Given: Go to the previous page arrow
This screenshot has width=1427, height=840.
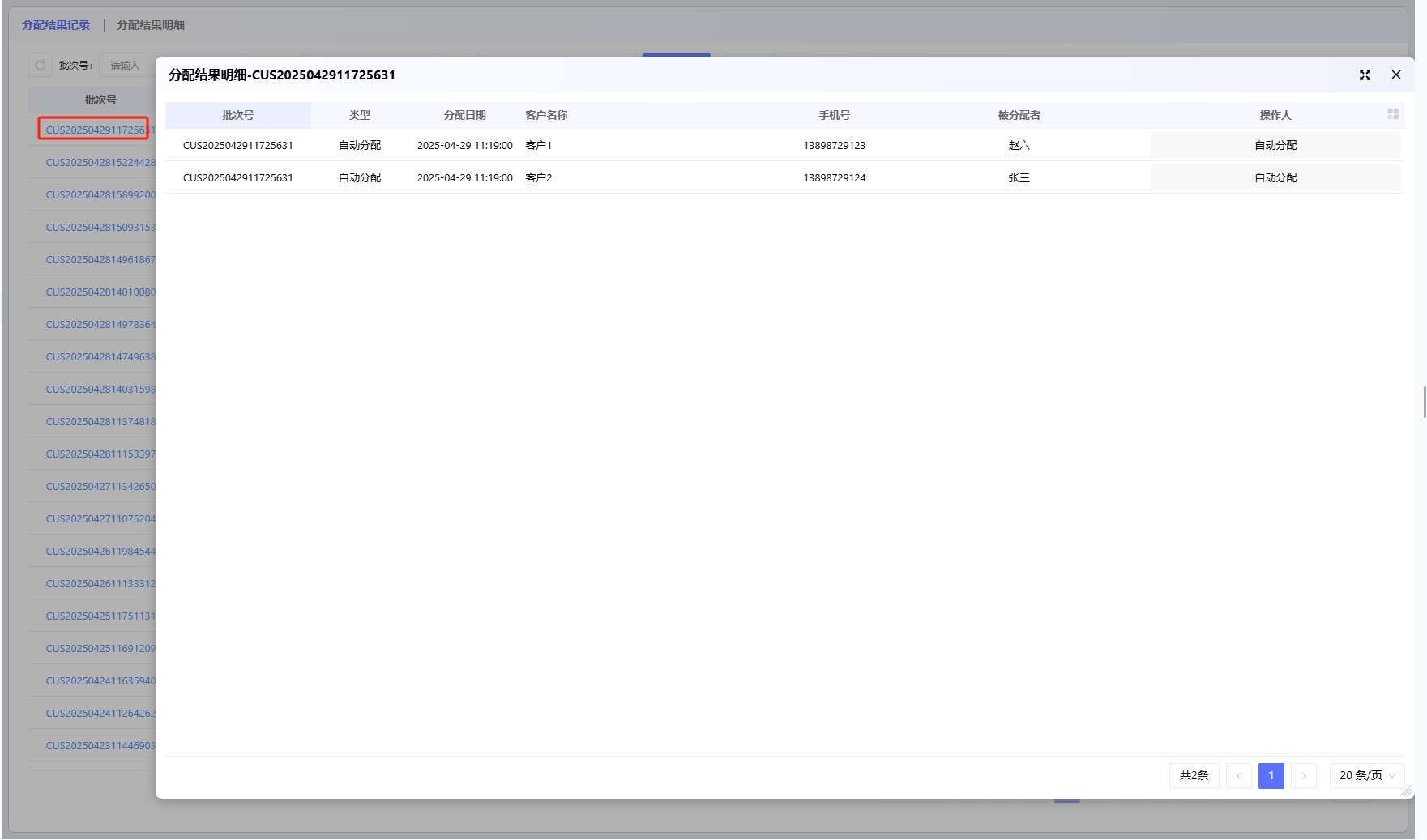Looking at the screenshot, I should pos(1238,775).
